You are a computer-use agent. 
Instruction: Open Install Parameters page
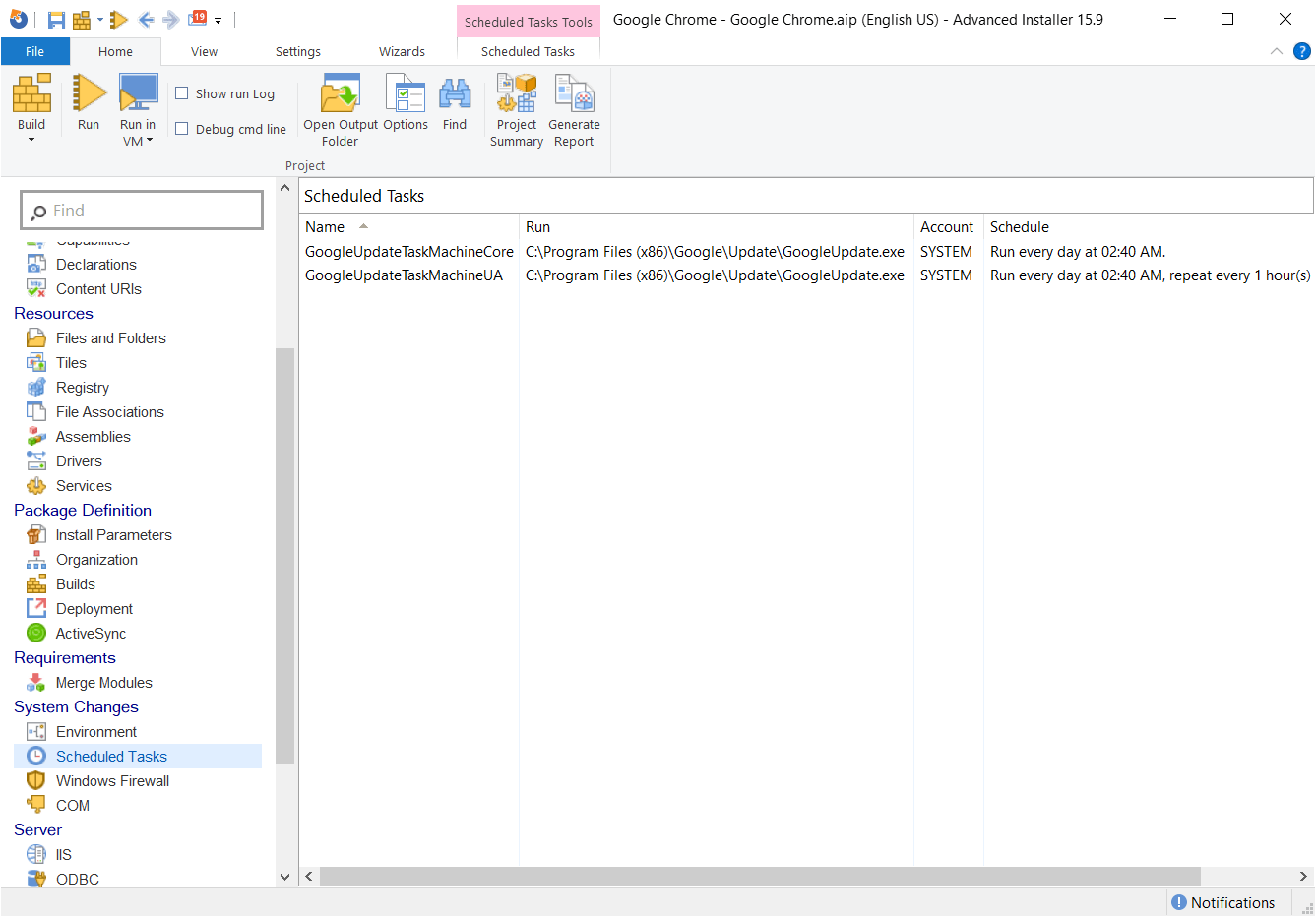pyautogui.click(x=114, y=534)
